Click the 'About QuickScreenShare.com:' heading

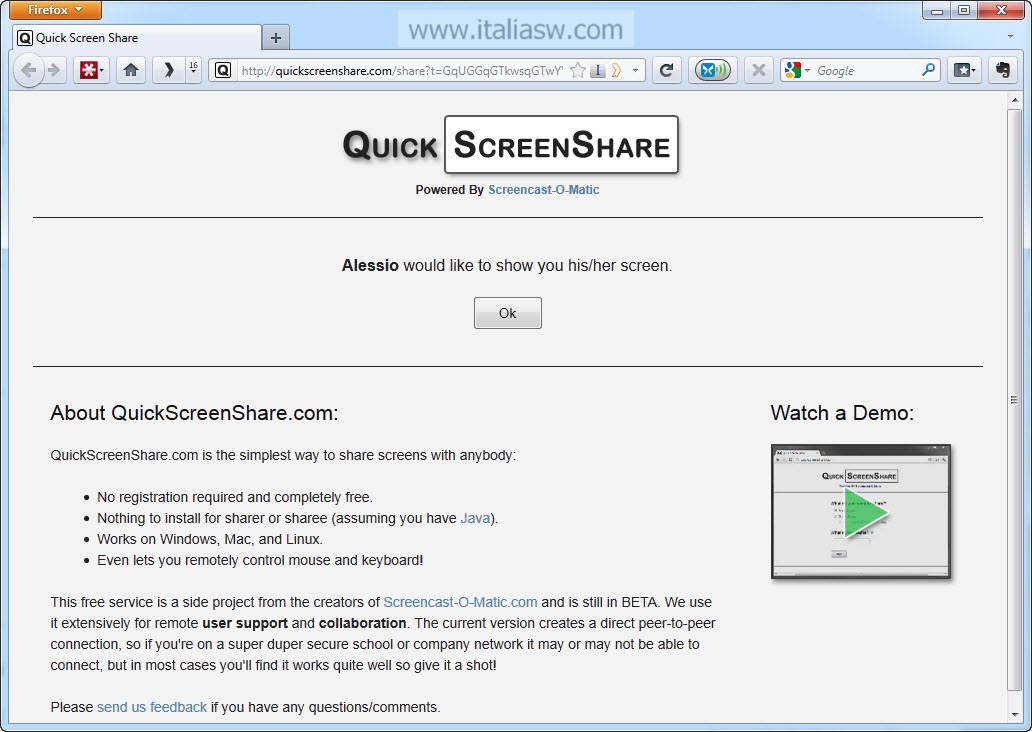click(x=194, y=413)
